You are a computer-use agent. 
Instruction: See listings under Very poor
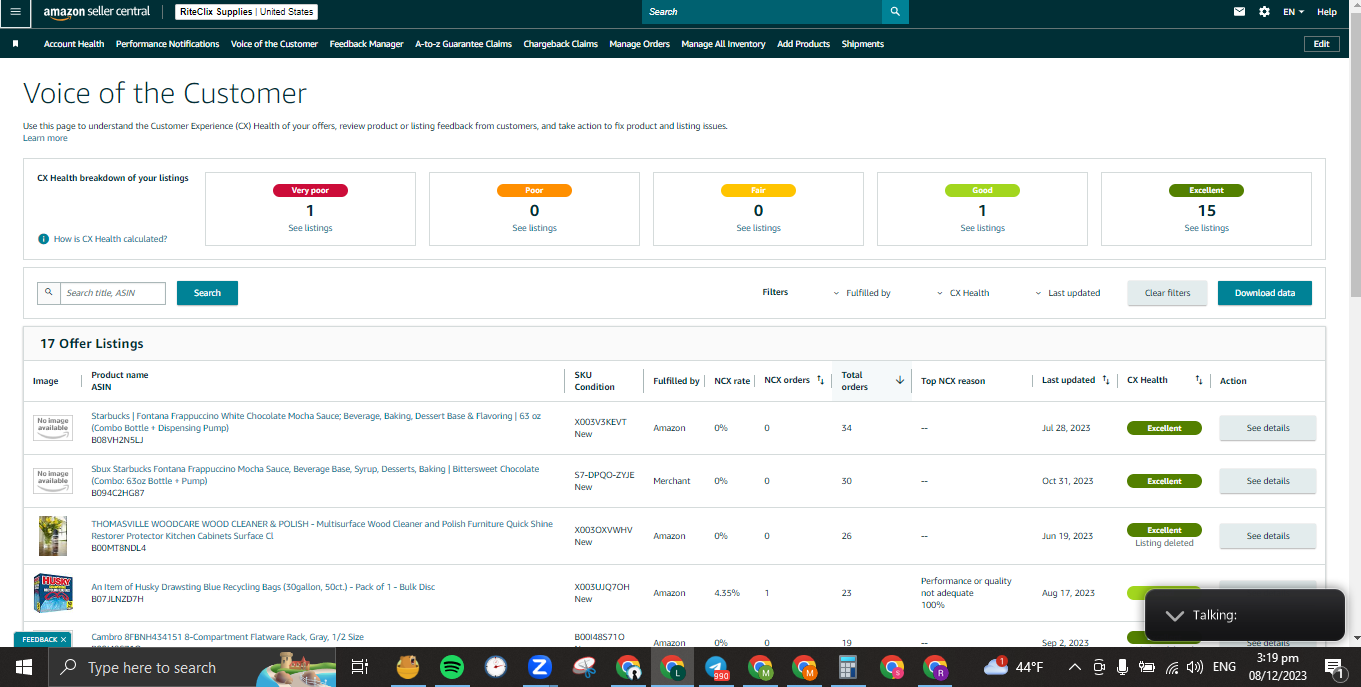310,228
